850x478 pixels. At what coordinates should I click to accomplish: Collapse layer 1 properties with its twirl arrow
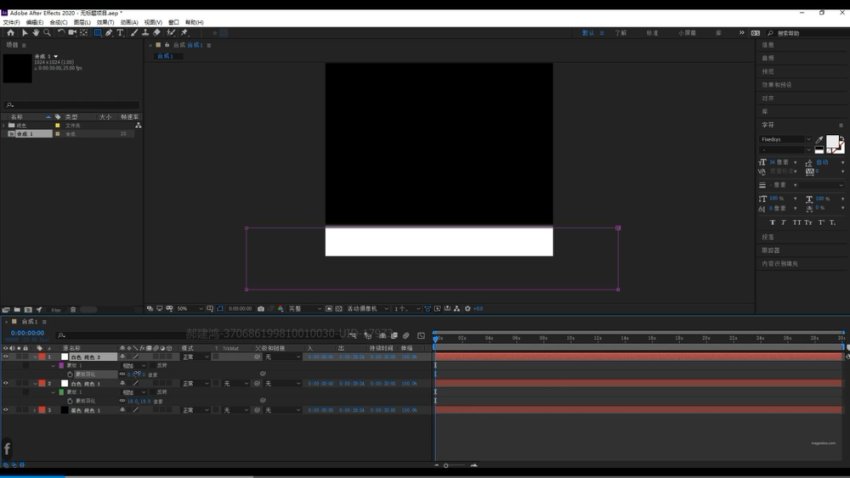35,357
